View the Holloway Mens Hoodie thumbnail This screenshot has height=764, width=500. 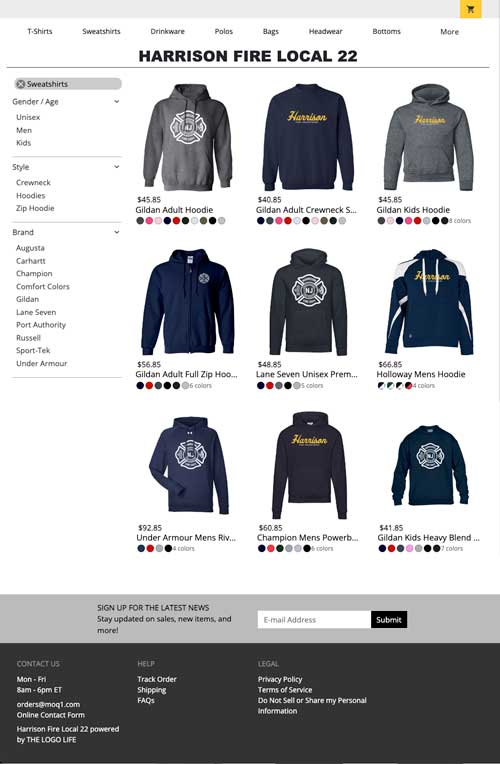coord(429,302)
